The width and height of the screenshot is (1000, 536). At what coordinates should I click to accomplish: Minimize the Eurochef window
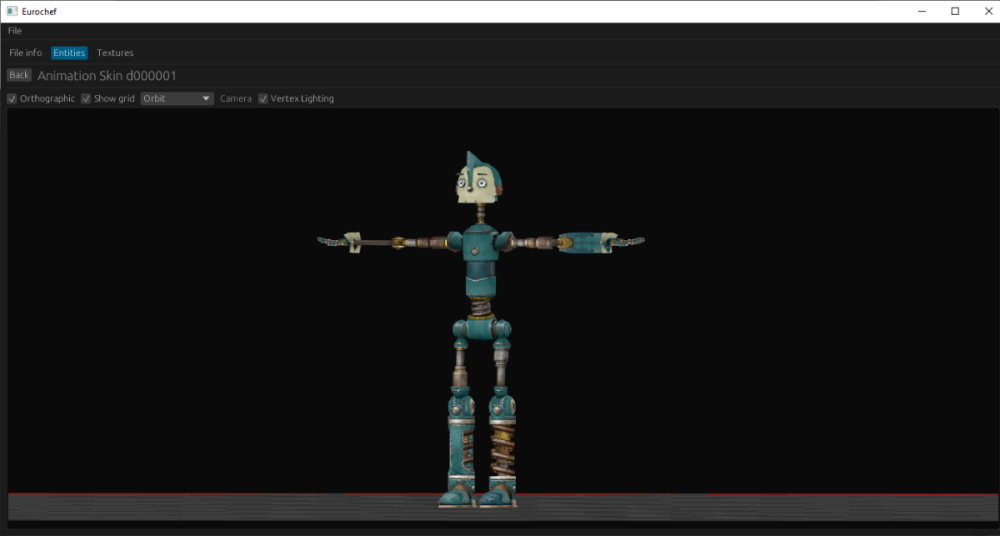[922, 11]
